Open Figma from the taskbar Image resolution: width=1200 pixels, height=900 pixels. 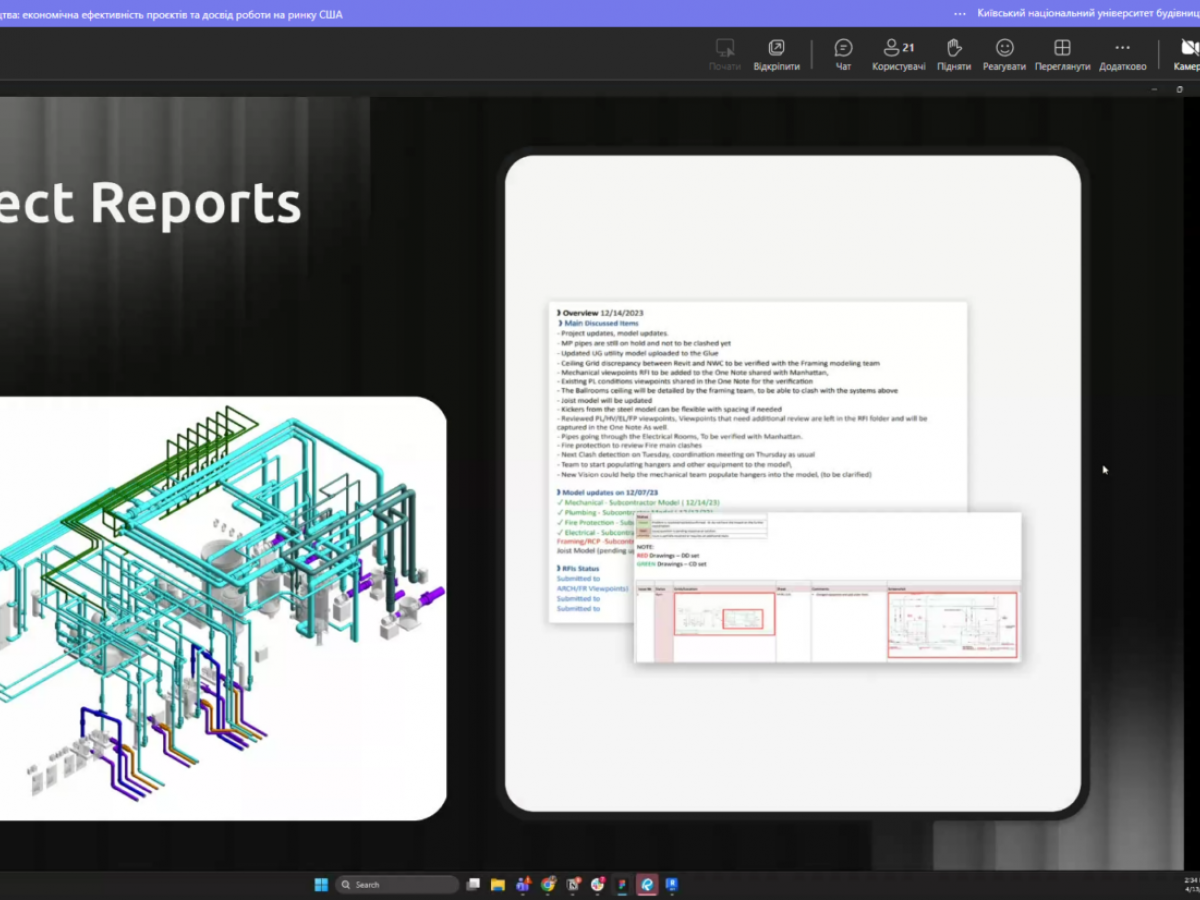coord(622,885)
